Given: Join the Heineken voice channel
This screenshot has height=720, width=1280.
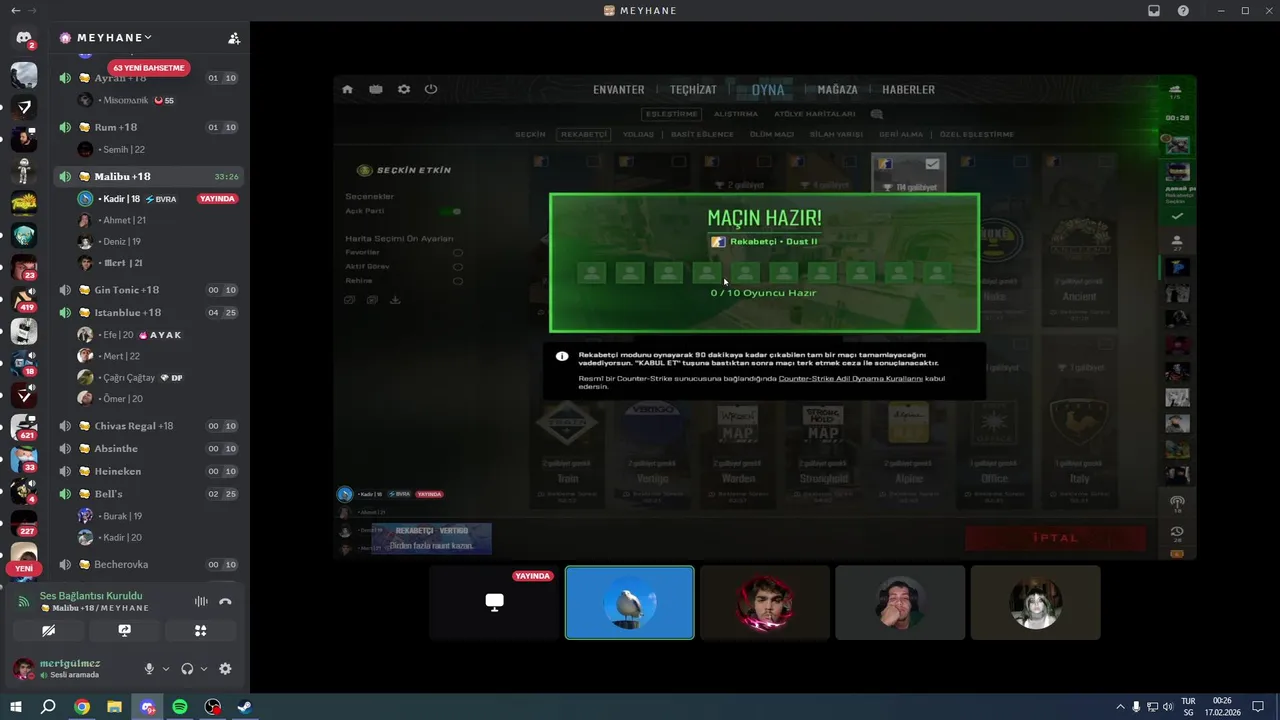Looking at the screenshot, I should tap(150, 471).
